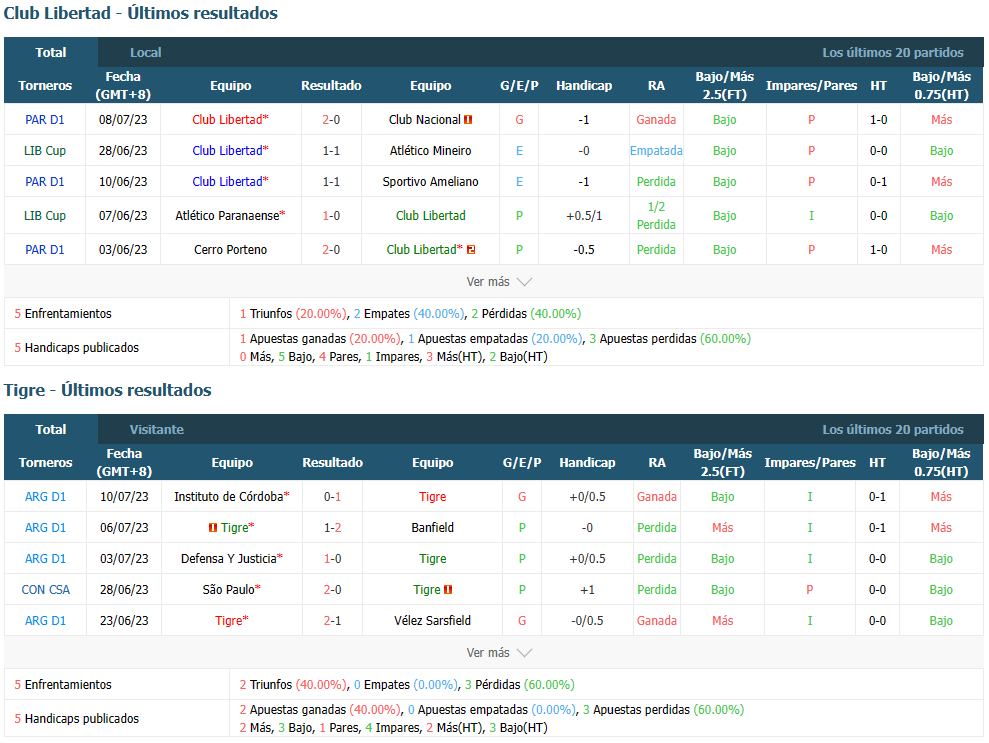Open LIB Cup link dated 07/06/23
The width and height of the screenshot is (989, 743).
(45, 216)
